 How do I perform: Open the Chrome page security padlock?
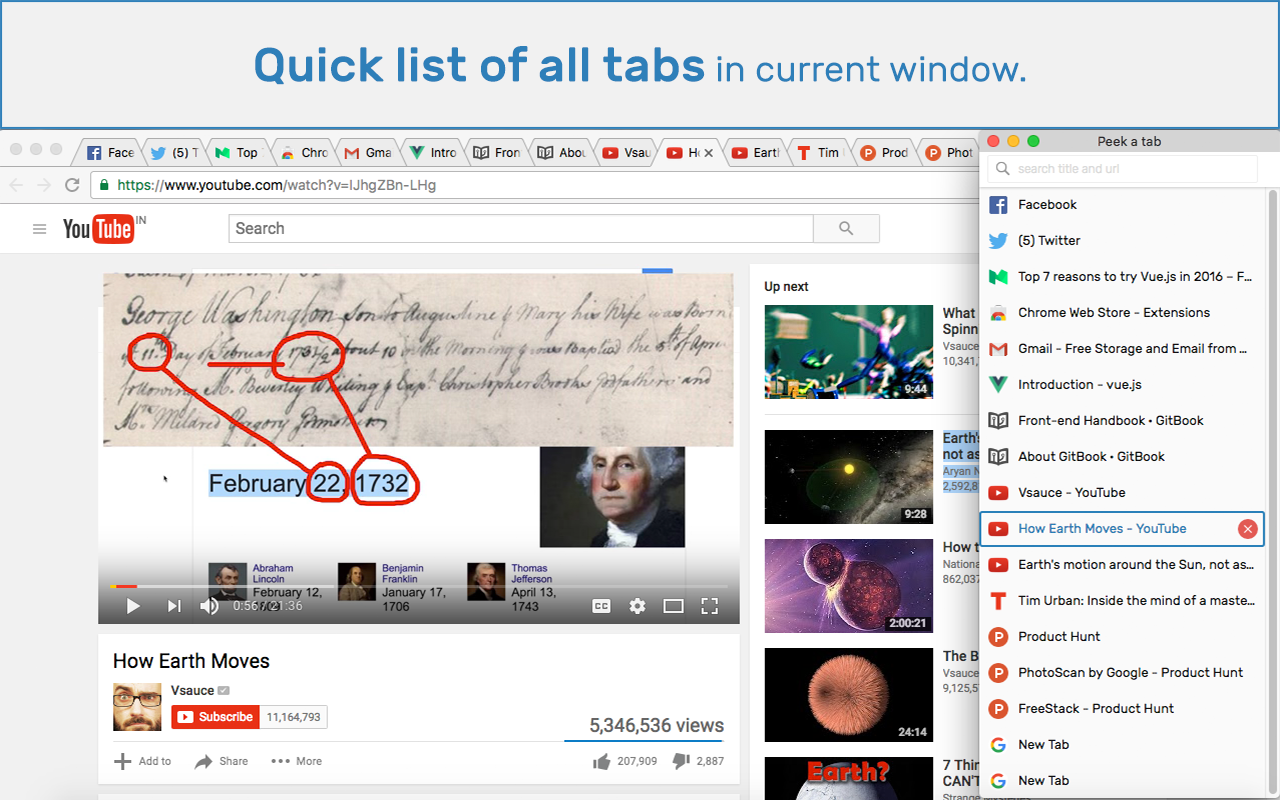point(103,185)
